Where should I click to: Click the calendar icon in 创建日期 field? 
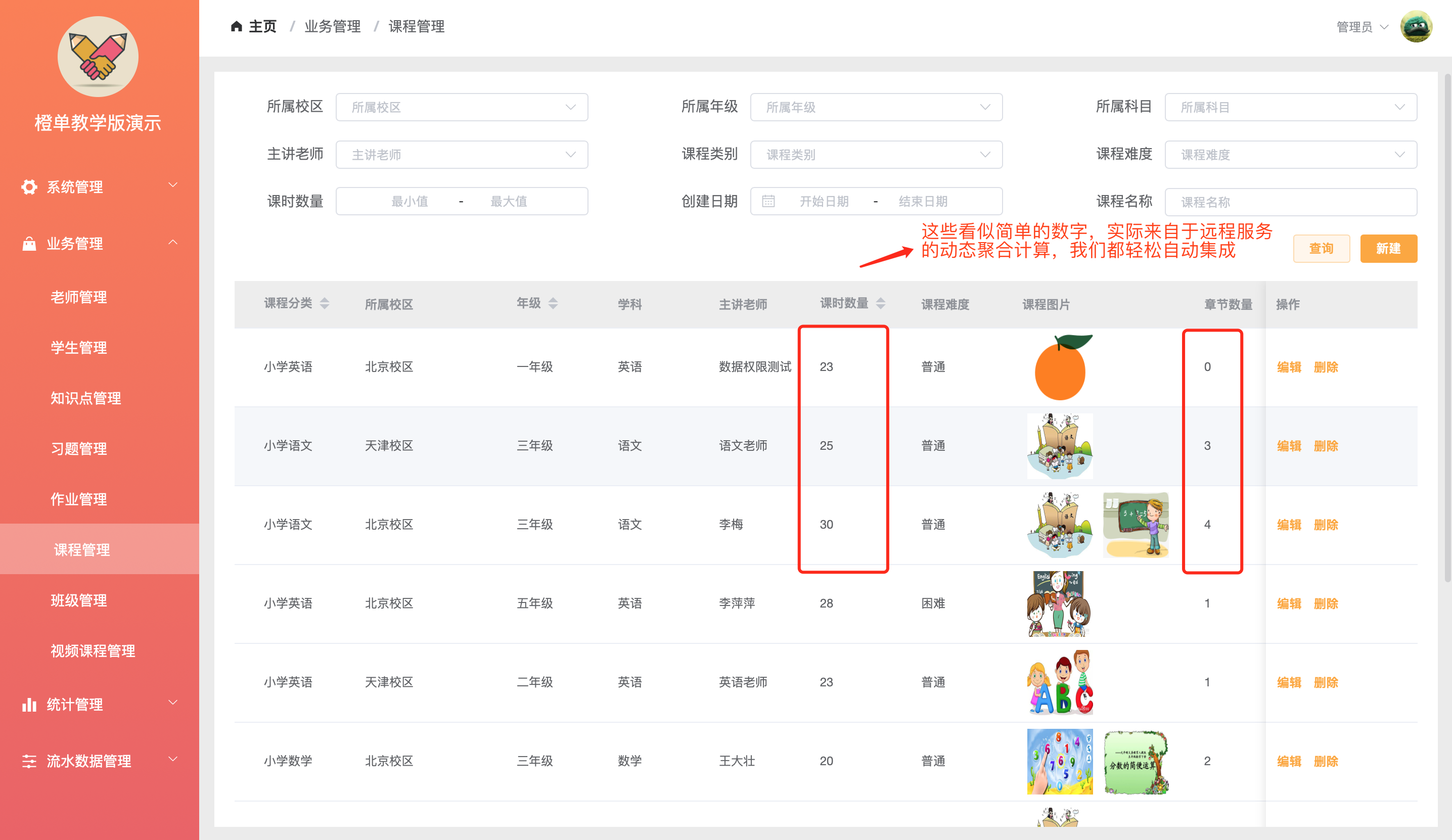tap(768, 201)
